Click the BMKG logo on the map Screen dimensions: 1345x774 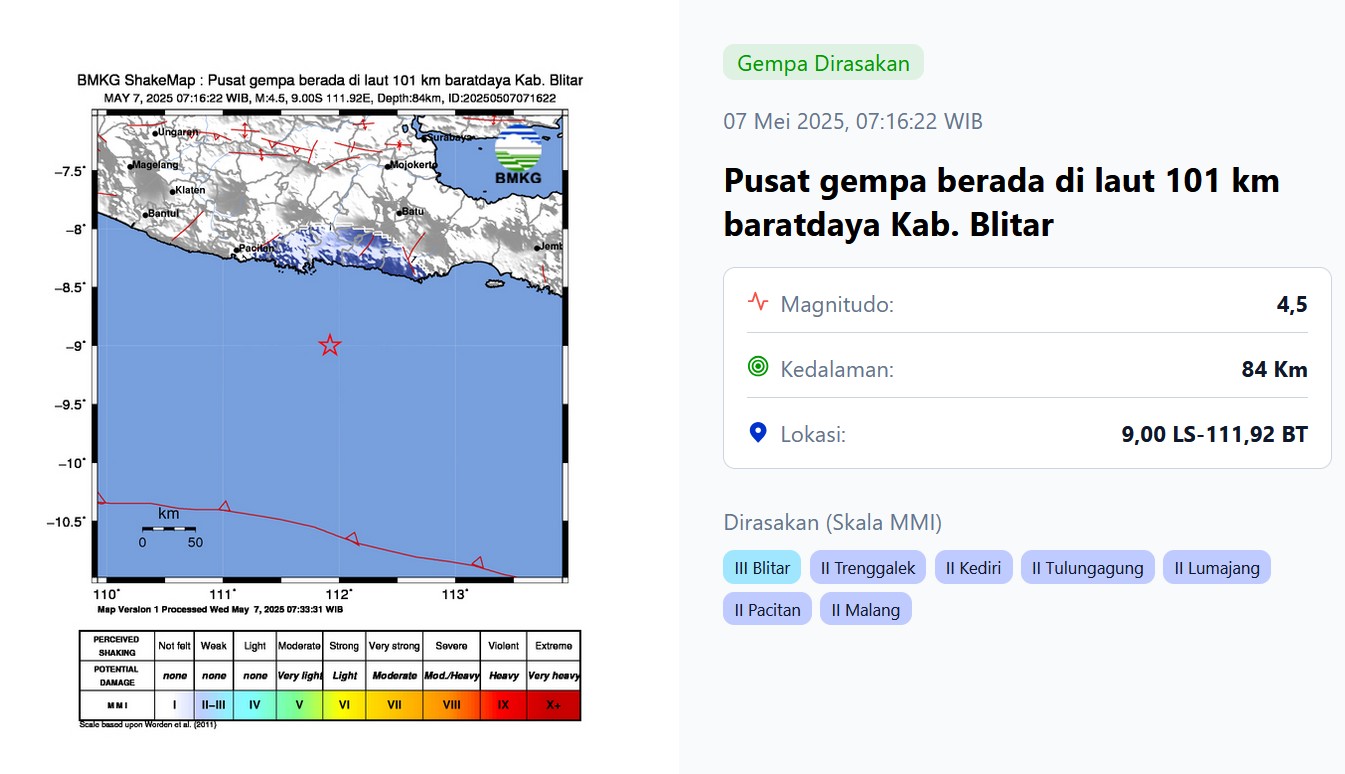(518, 157)
